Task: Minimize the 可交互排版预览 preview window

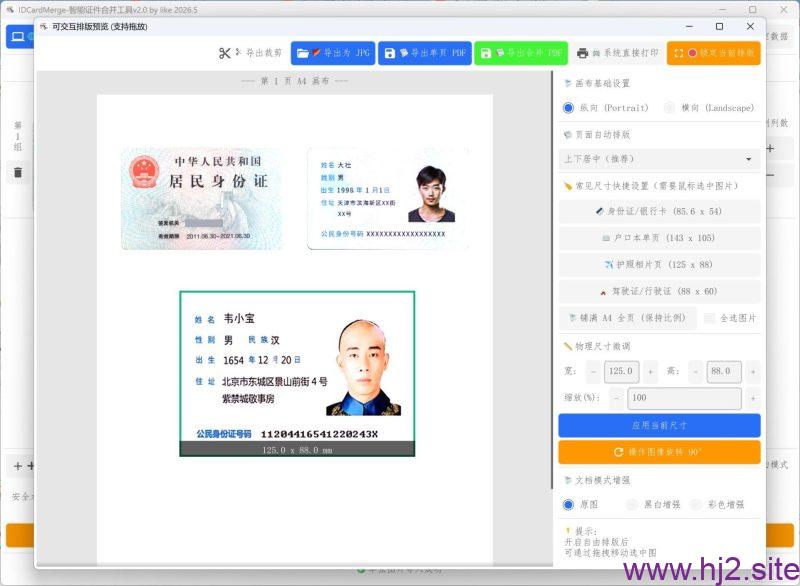Action: pos(689,27)
